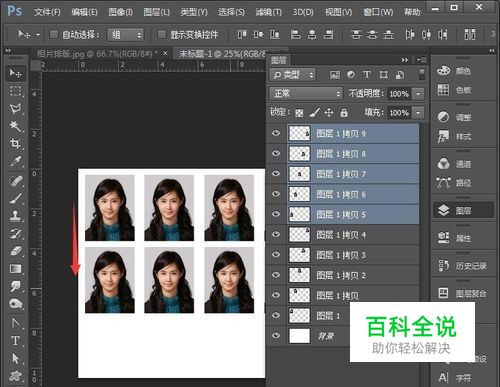Viewport: 500px width, 387px height.
Task: Select the Healing Brush tool
Action: 15,181
